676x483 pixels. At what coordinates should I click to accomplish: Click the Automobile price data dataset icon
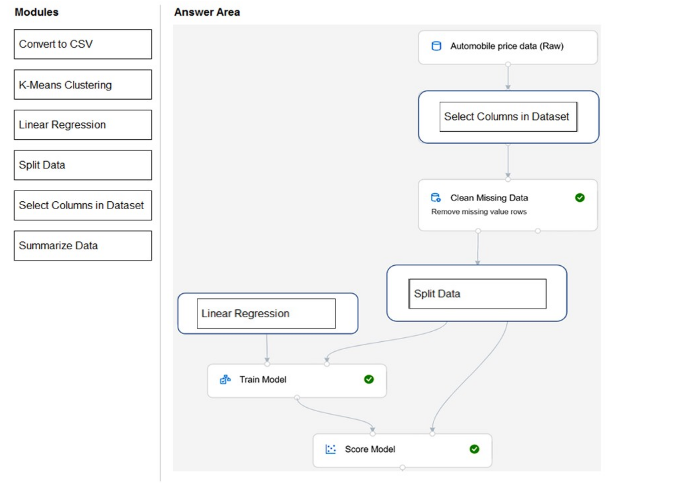pyautogui.click(x=436, y=46)
